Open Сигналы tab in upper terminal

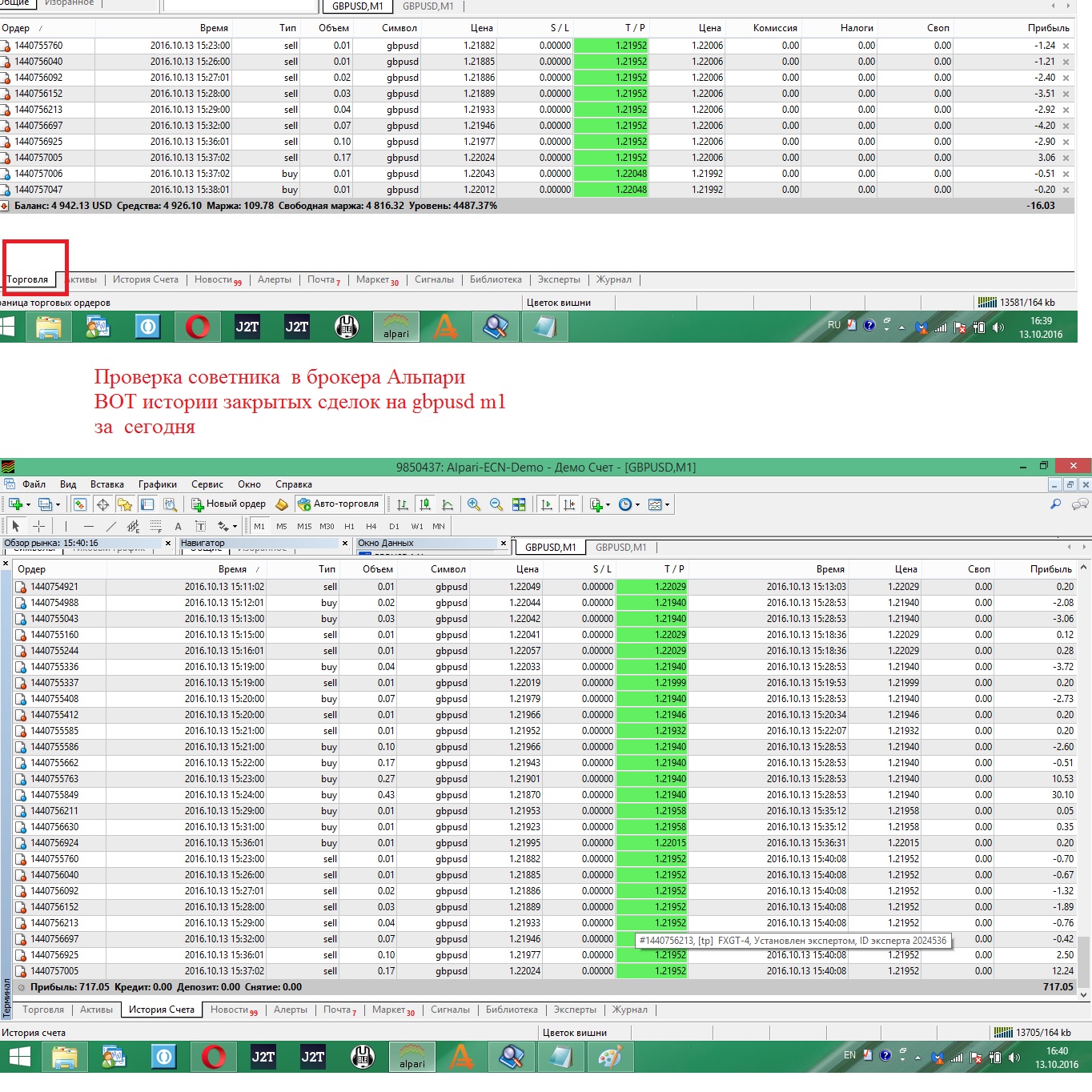tap(434, 279)
